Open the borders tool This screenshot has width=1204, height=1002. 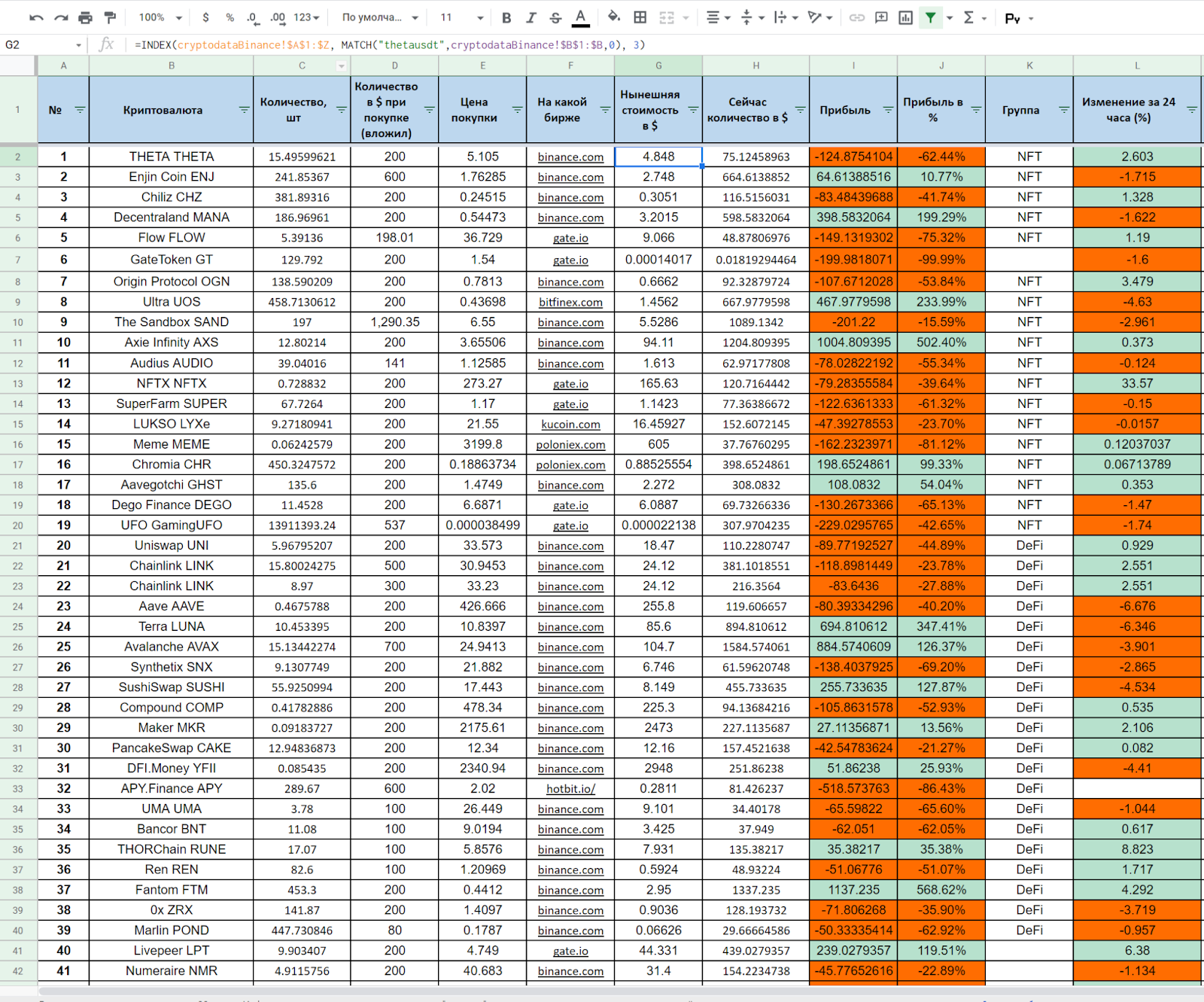(x=640, y=17)
